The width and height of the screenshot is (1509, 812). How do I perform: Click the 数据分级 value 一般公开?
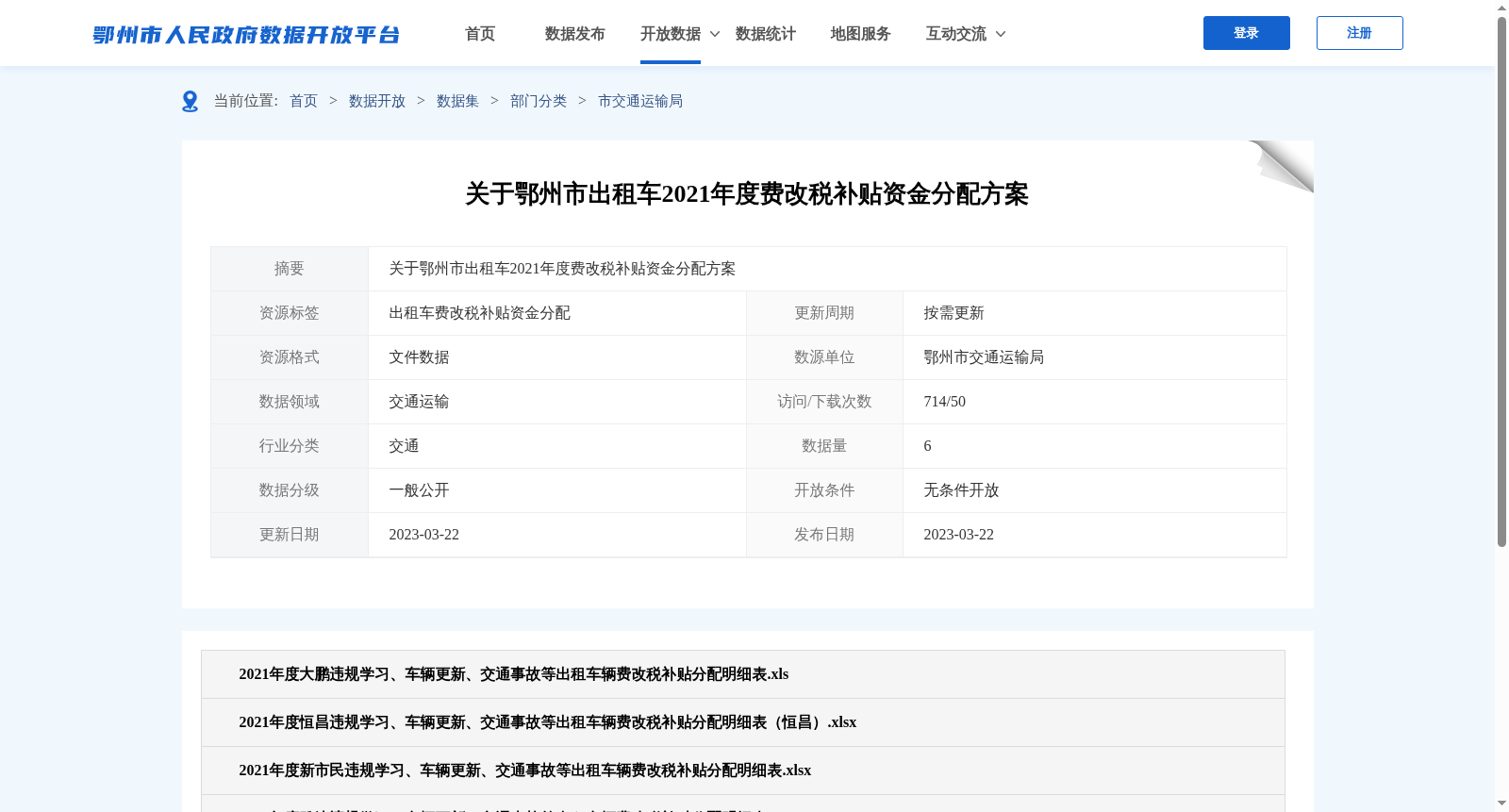point(419,490)
